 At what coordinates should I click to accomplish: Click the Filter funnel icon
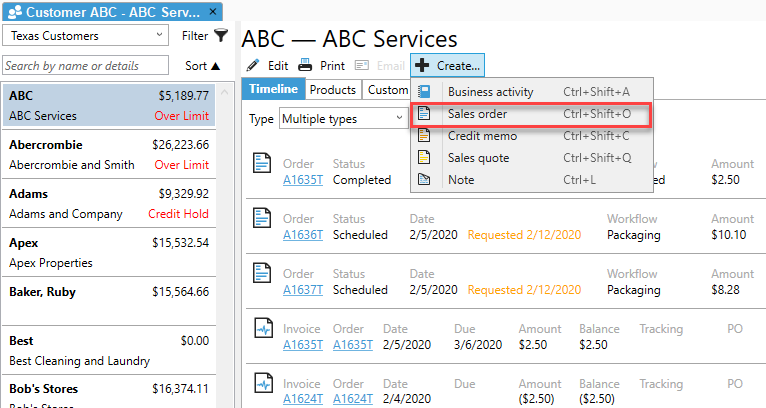[x=221, y=35]
